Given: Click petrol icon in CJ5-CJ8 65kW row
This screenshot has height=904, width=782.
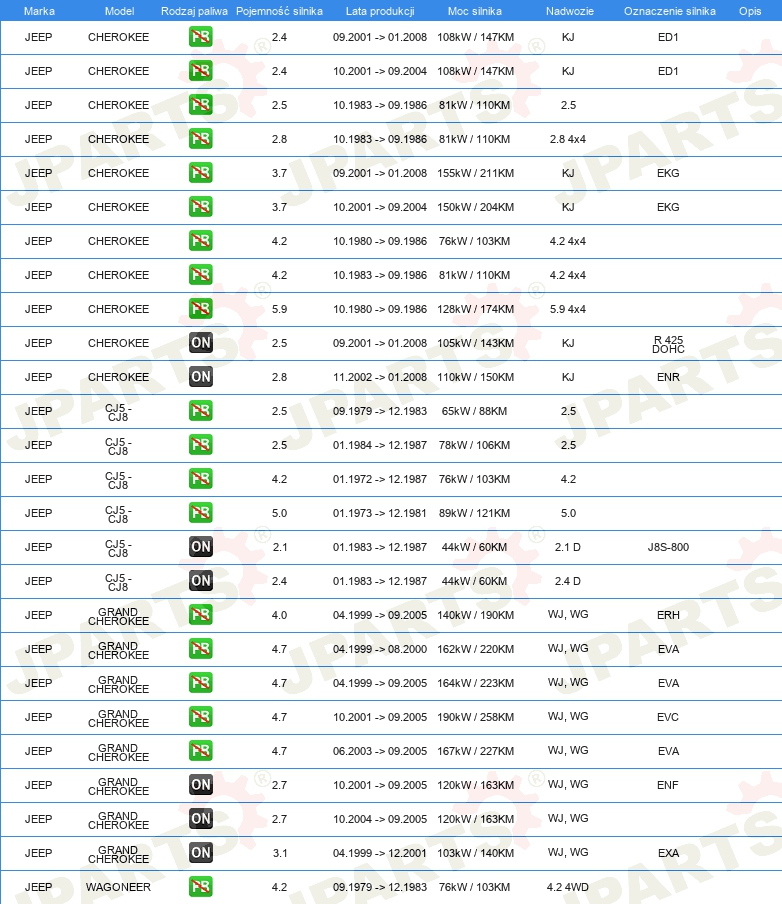Looking at the screenshot, I should tap(201, 411).
